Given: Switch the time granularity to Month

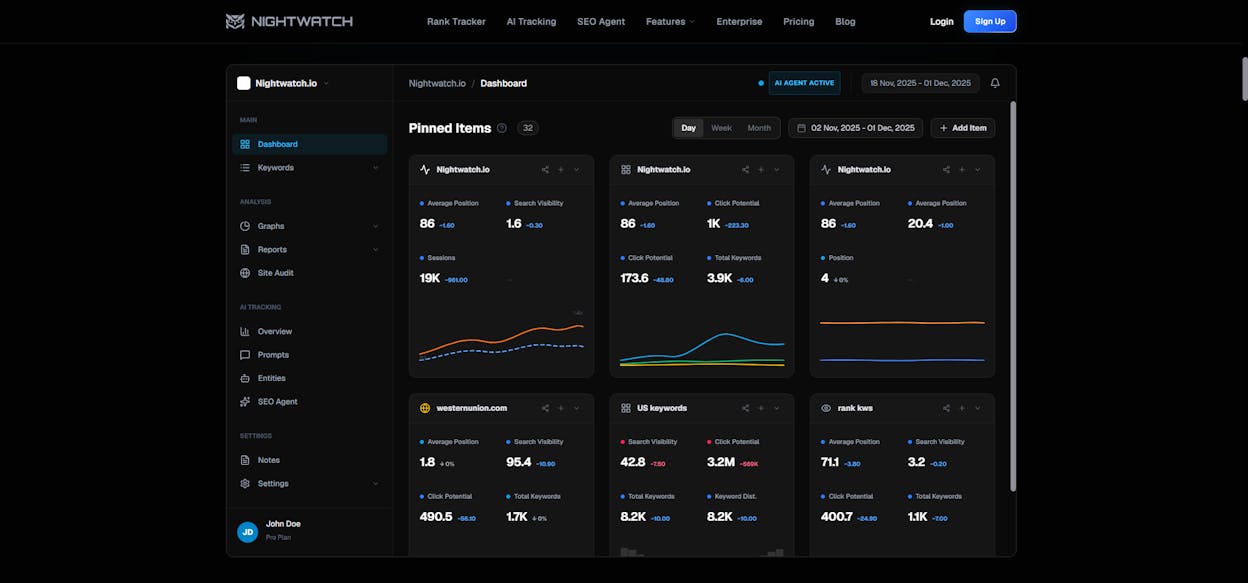Looking at the screenshot, I should click(x=759, y=128).
